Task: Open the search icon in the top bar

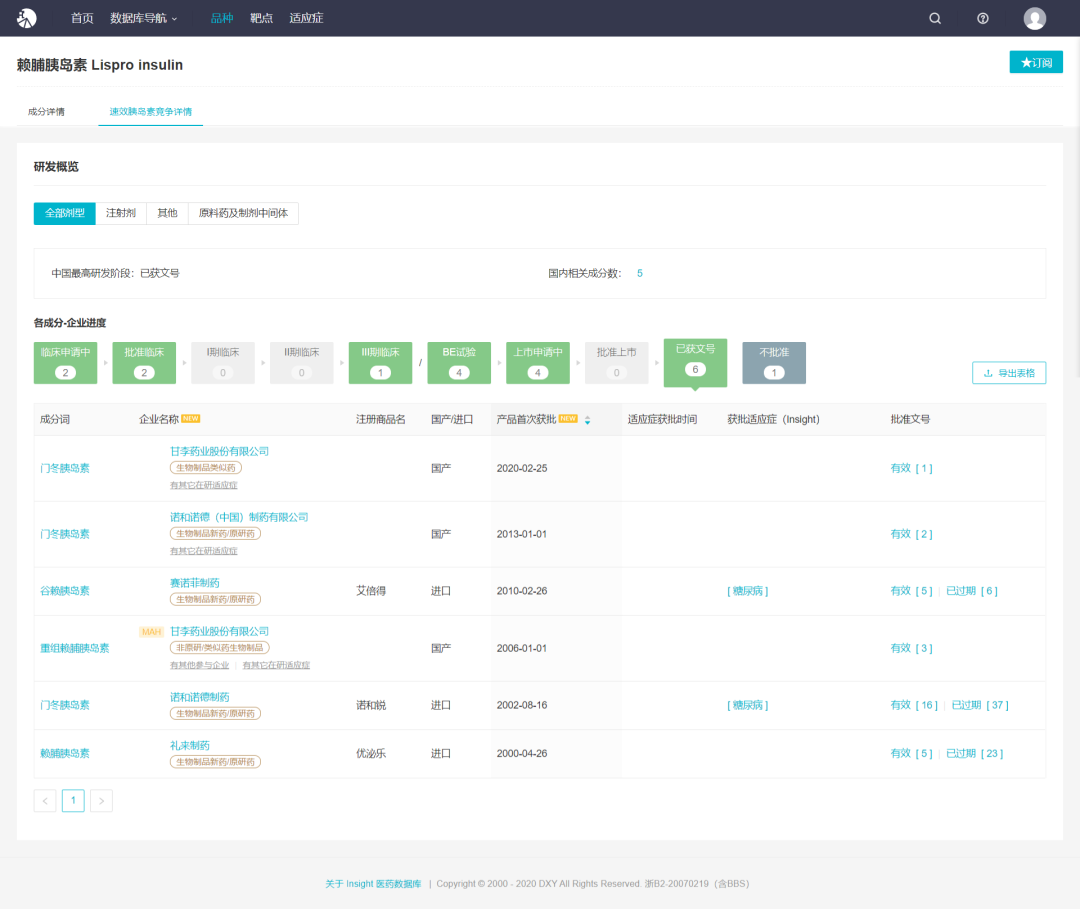Action: [x=935, y=19]
